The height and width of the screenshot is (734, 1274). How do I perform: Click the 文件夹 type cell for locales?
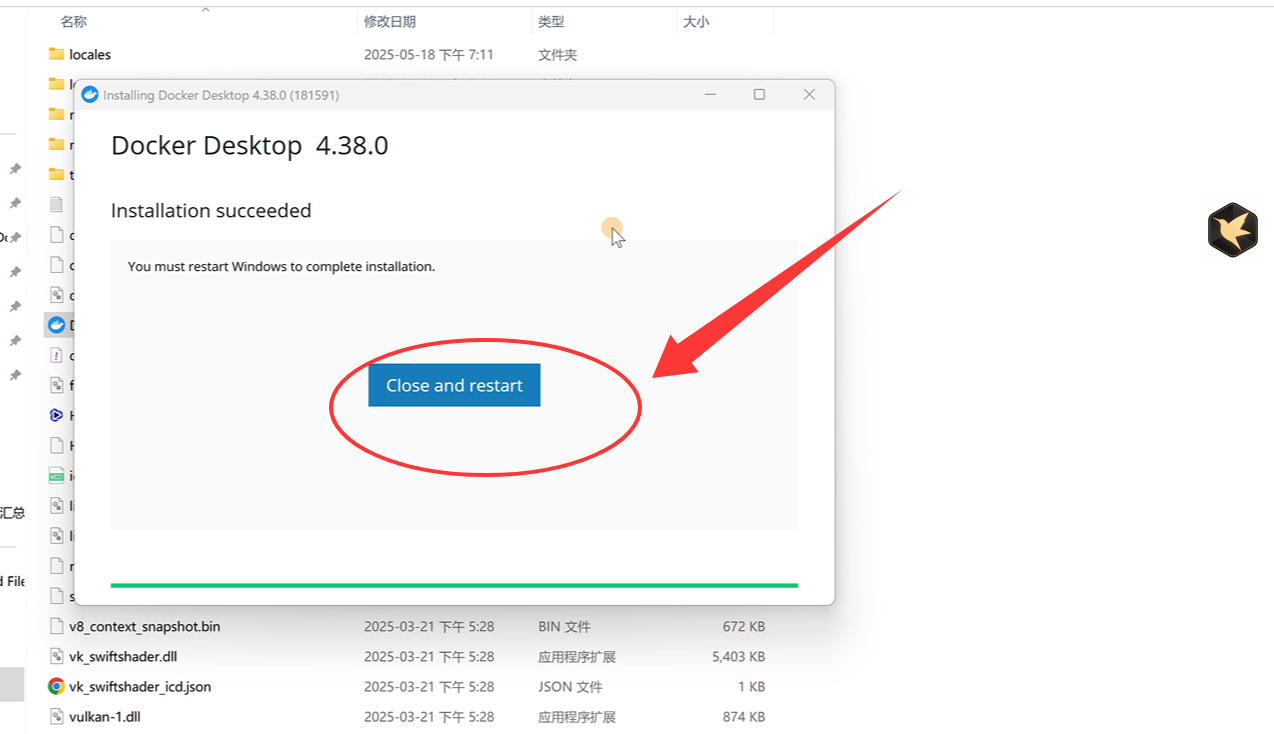[558, 54]
